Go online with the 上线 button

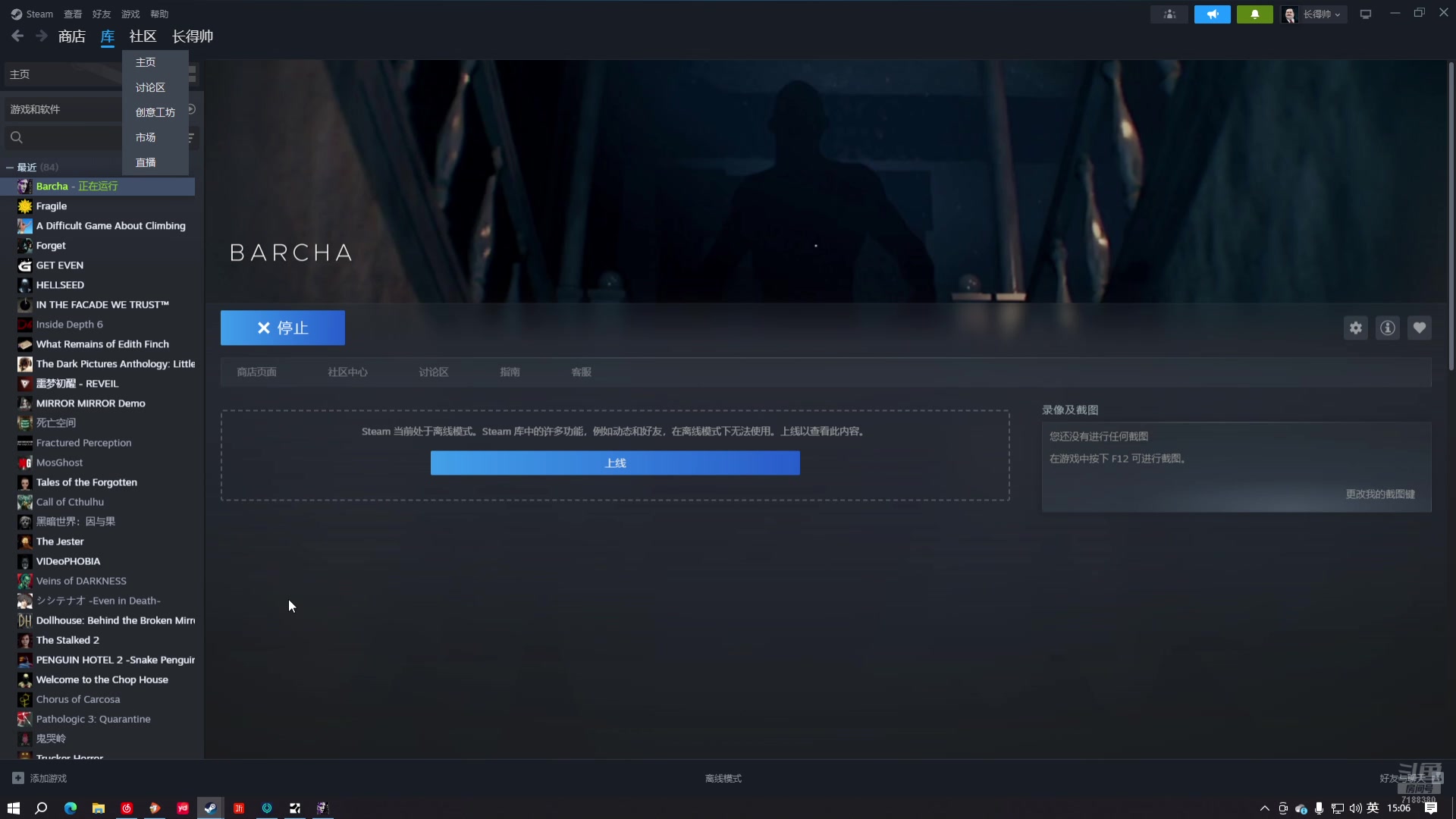[x=615, y=463]
